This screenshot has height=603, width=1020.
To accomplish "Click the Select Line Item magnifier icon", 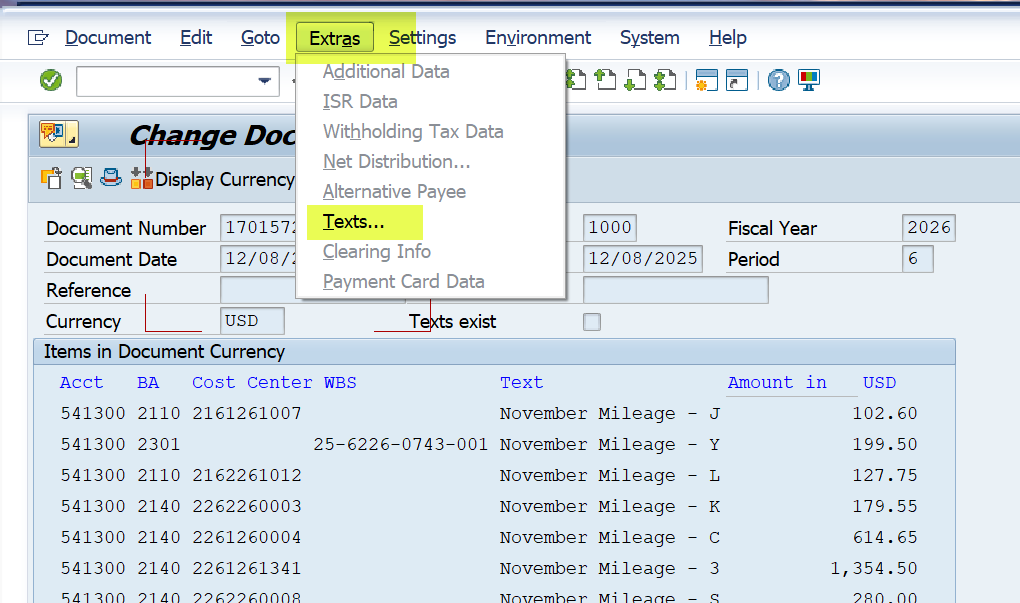I will point(82,178).
